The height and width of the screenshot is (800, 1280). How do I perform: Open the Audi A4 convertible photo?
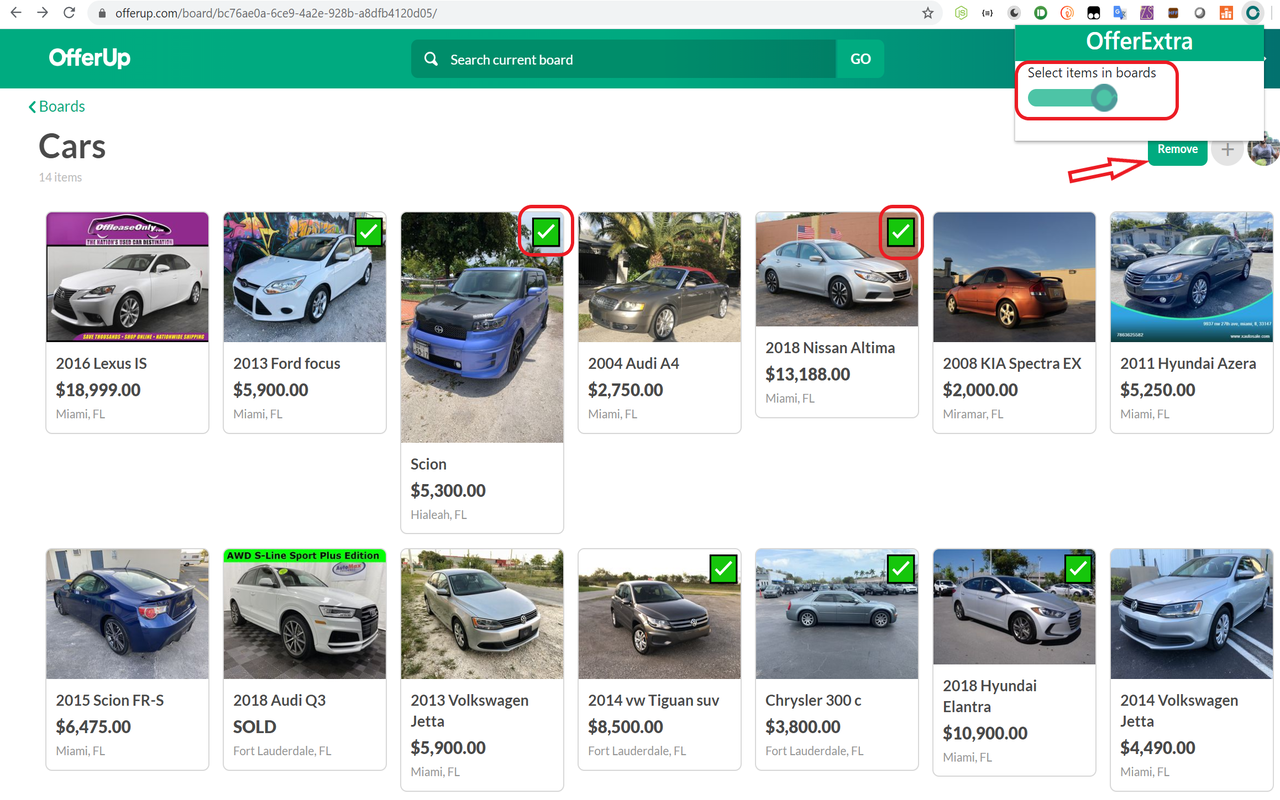(x=659, y=277)
